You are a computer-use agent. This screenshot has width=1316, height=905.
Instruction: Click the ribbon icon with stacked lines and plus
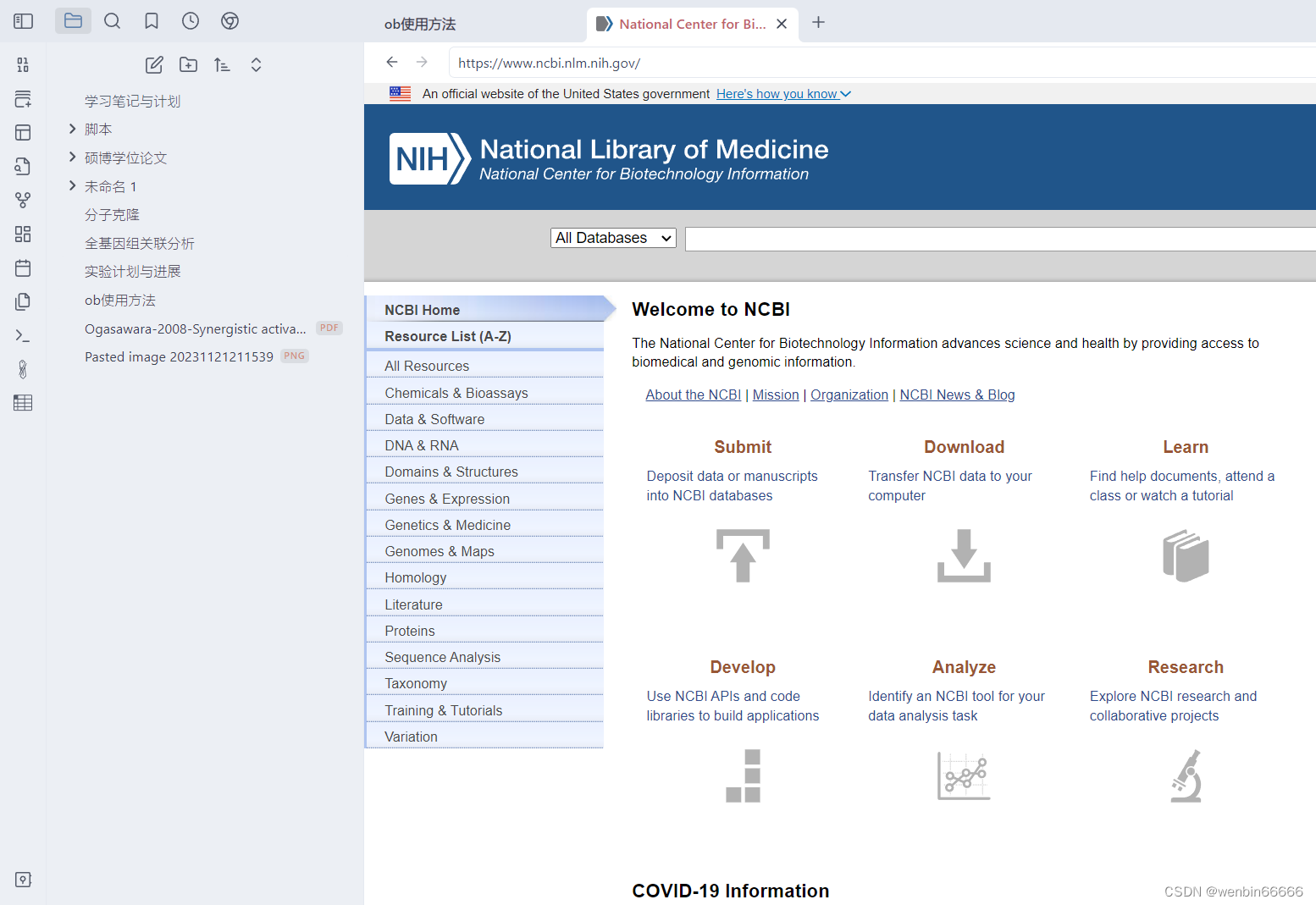click(23, 99)
